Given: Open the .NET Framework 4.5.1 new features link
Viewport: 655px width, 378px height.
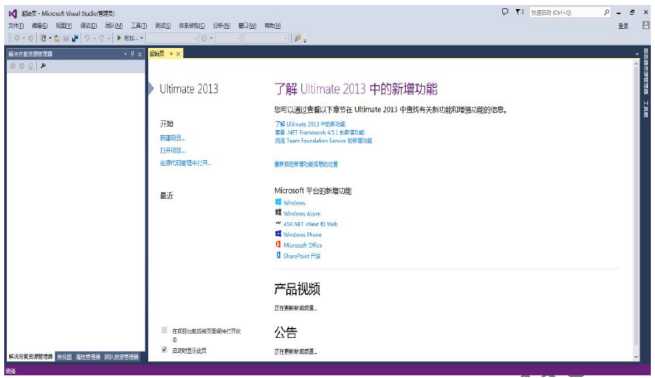Looking at the screenshot, I should tap(320, 132).
